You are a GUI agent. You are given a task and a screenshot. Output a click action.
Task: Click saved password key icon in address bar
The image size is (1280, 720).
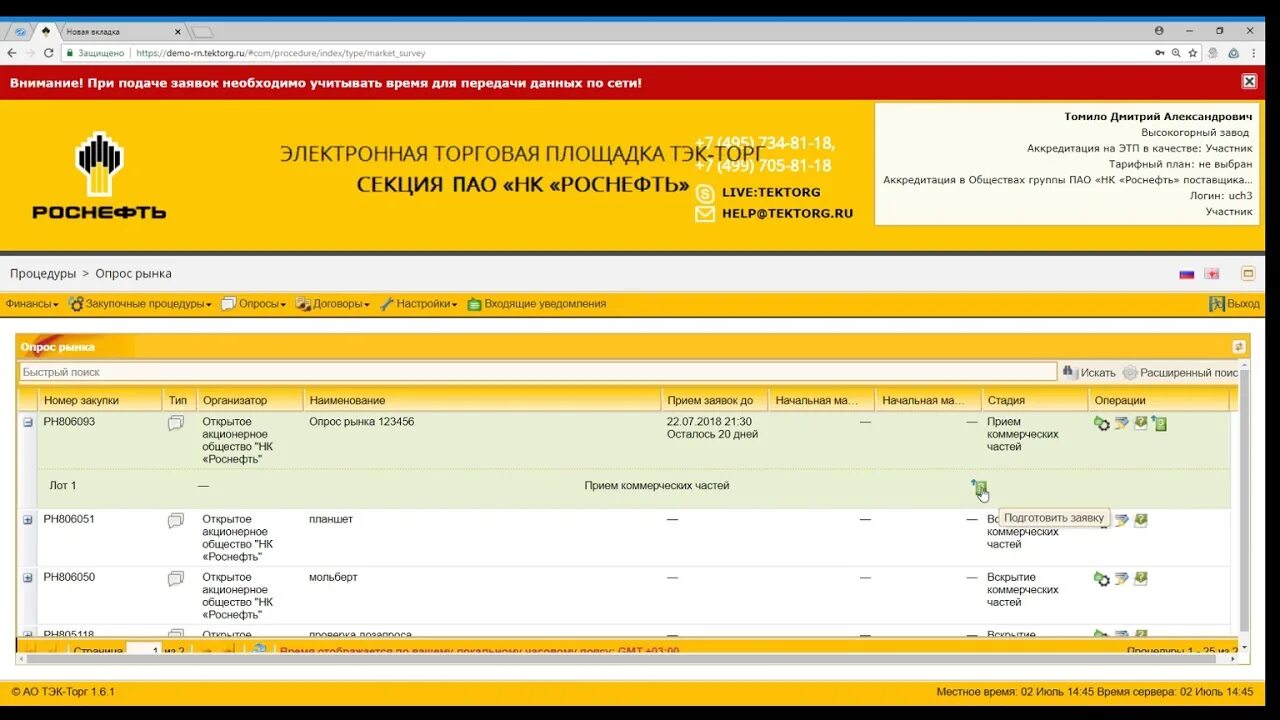tap(1160, 53)
